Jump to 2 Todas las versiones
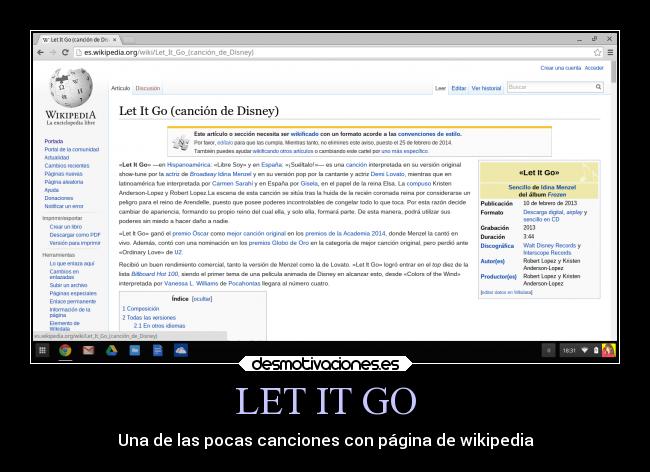Screen dimensions: 650x472 tap(149, 317)
